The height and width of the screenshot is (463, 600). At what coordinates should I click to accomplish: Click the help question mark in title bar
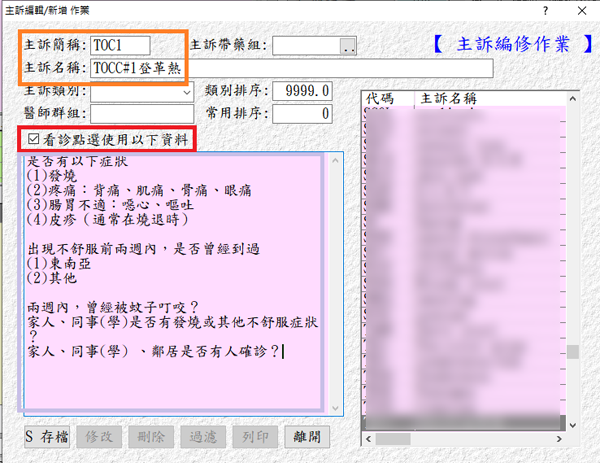545,9
